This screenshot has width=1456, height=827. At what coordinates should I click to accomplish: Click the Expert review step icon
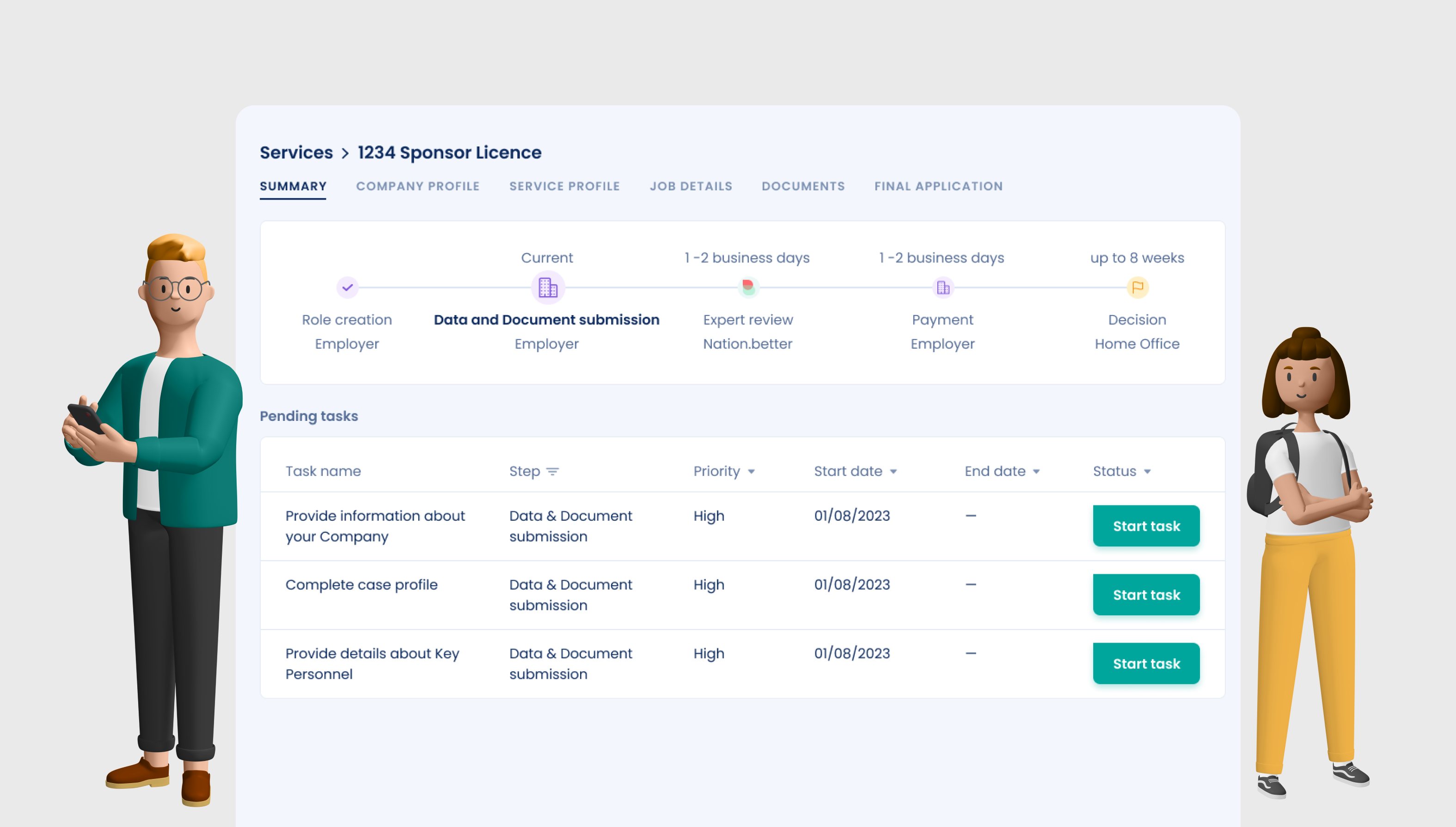pyautogui.click(x=747, y=287)
